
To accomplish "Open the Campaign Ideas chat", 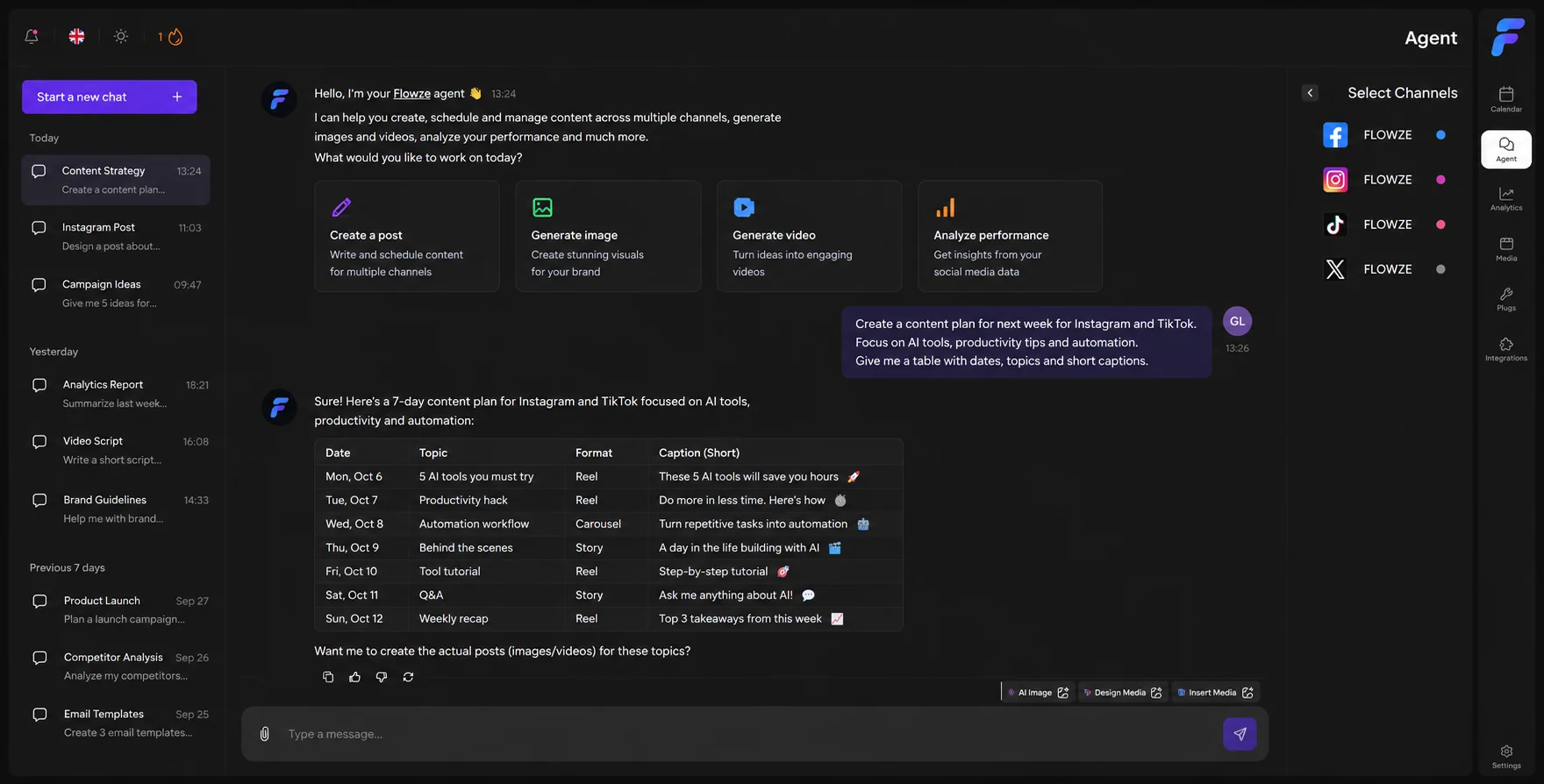I will point(116,294).
